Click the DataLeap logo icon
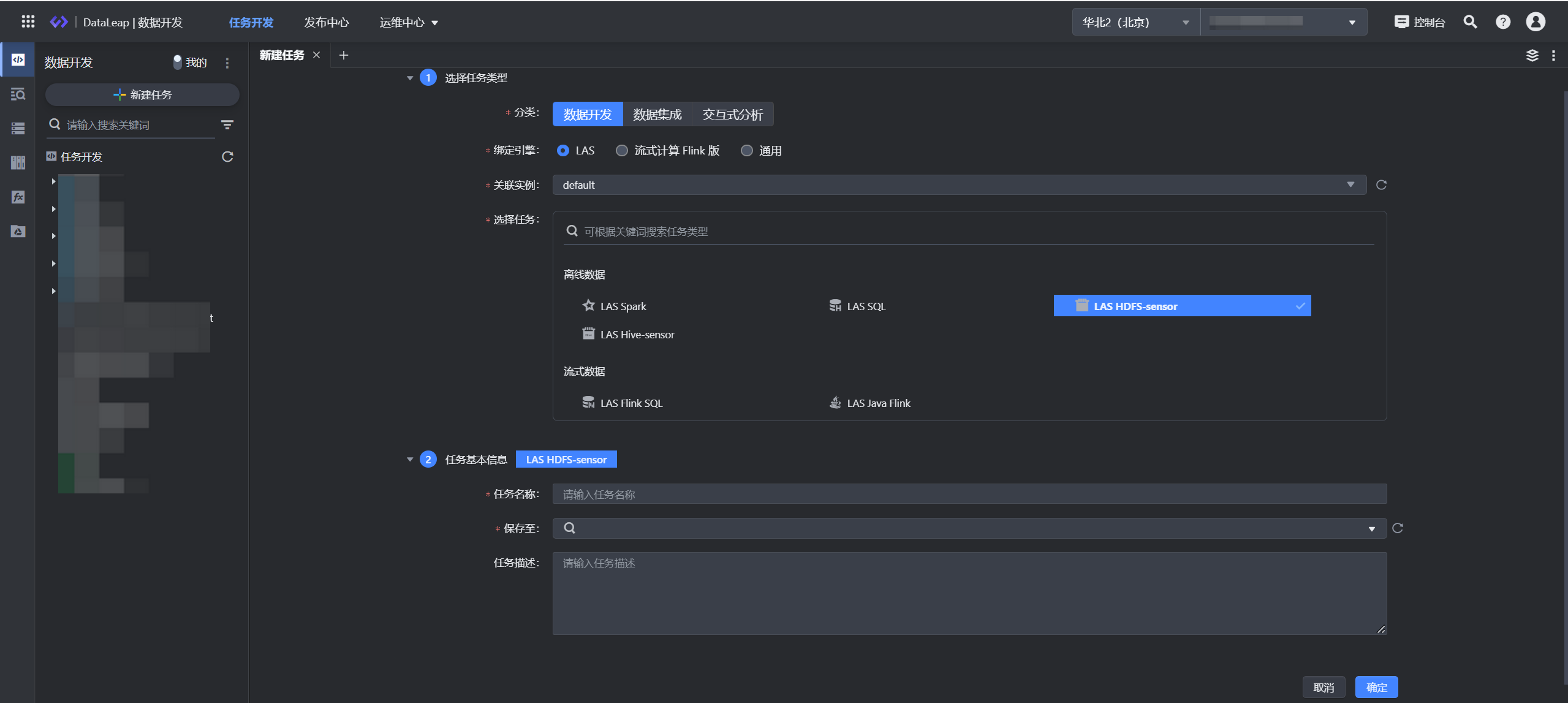1568x703 pixels. coord(59,22)
